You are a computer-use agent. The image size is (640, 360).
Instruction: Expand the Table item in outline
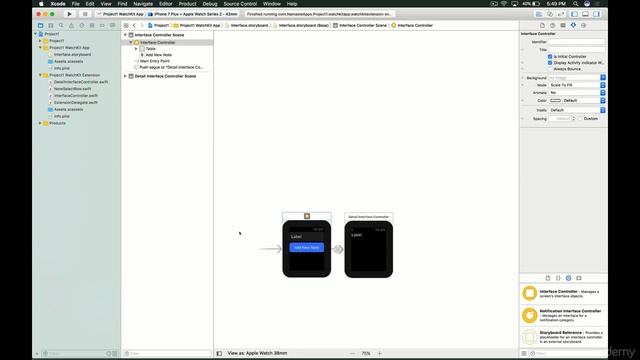tap(136, 49)
